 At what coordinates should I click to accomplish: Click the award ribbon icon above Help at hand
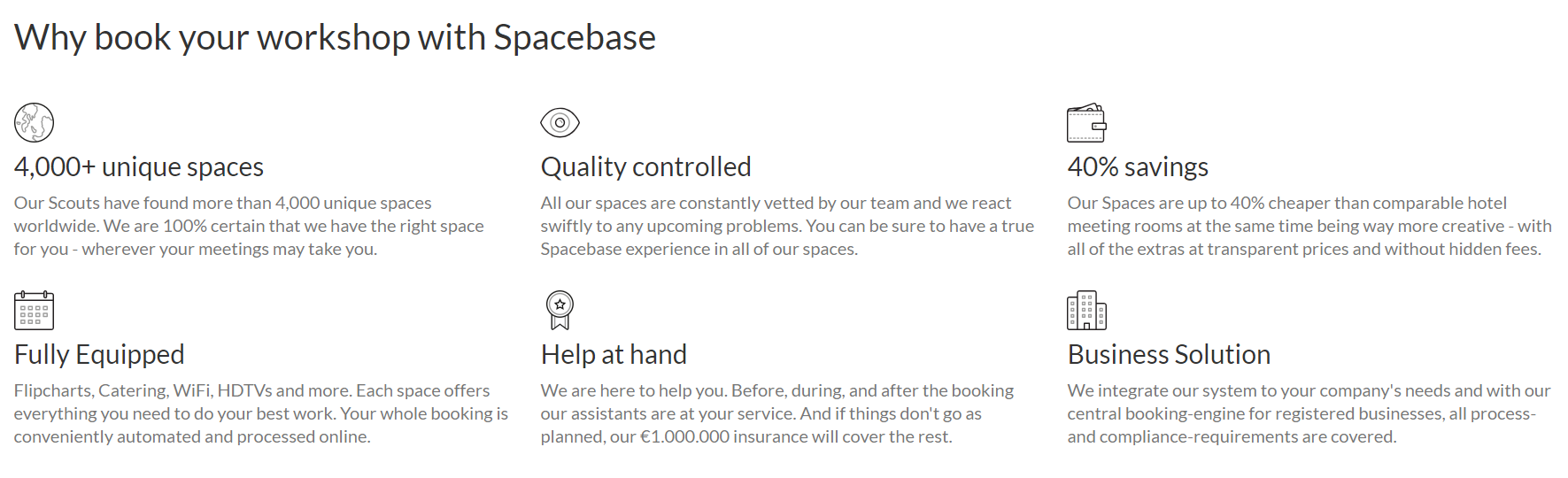[x=560, y=310]
